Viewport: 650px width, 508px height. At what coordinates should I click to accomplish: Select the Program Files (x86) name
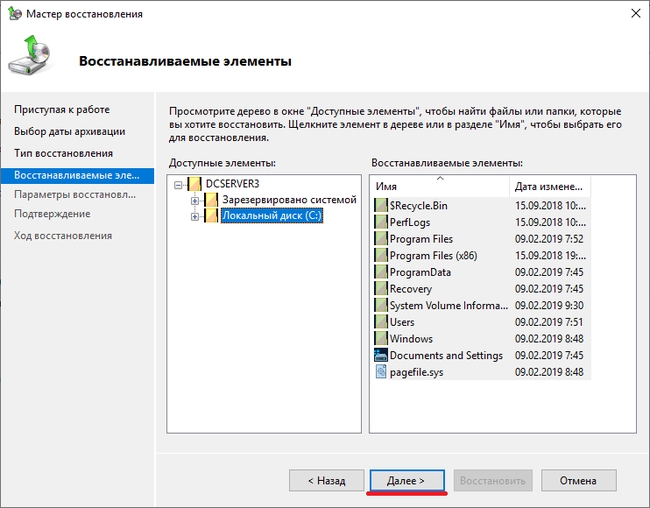pyautogui.click(x=434, y=255)
